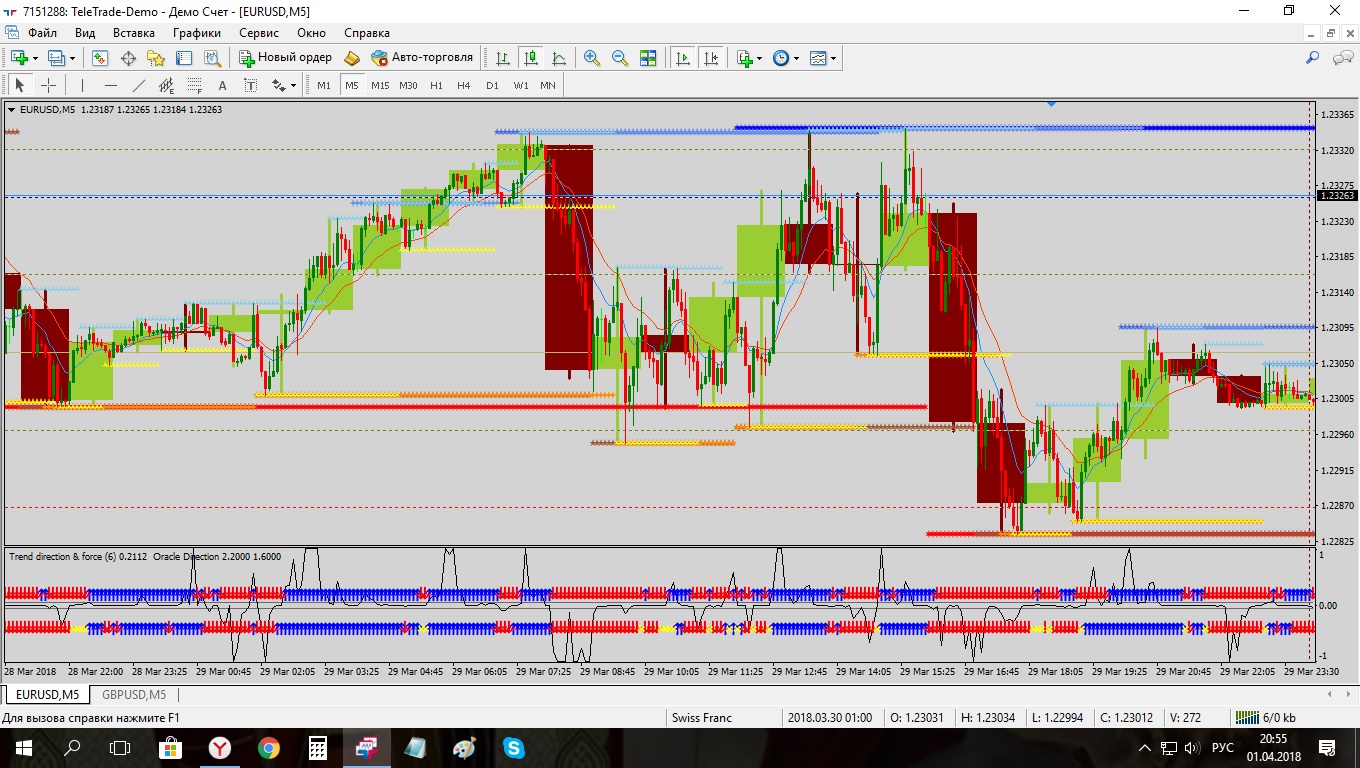The image size is (1360, 768).
Task: Zoom out on the chart
Action: point(620,58)
